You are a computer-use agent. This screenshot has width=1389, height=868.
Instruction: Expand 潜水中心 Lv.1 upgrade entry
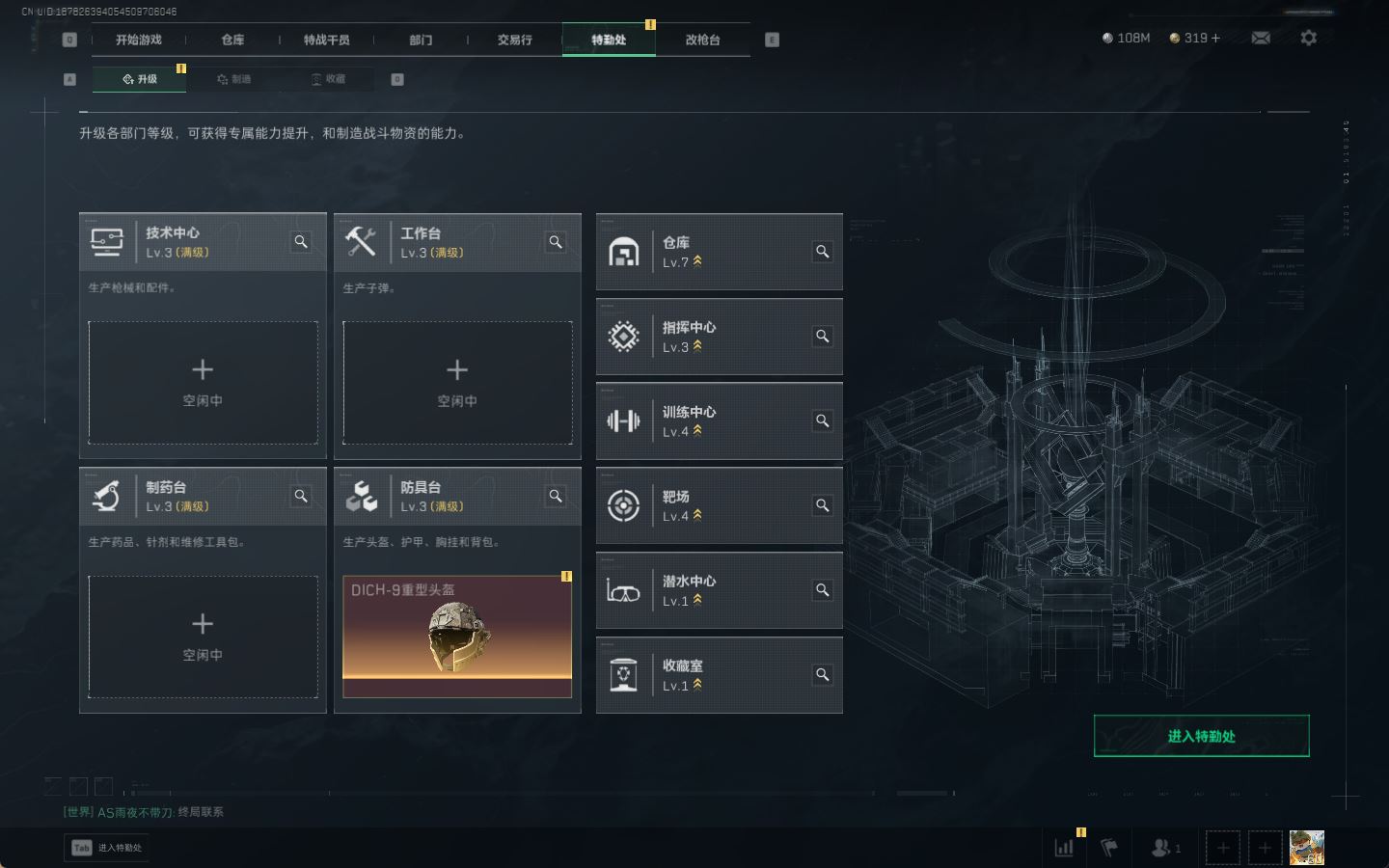[720, 590]
